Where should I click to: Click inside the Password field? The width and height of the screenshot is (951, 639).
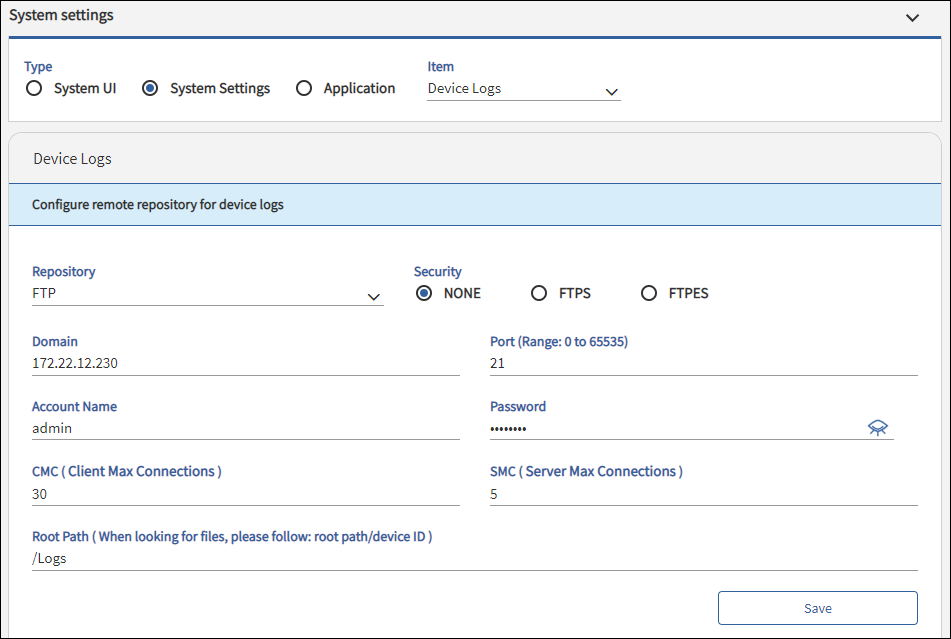pos(675,428)
